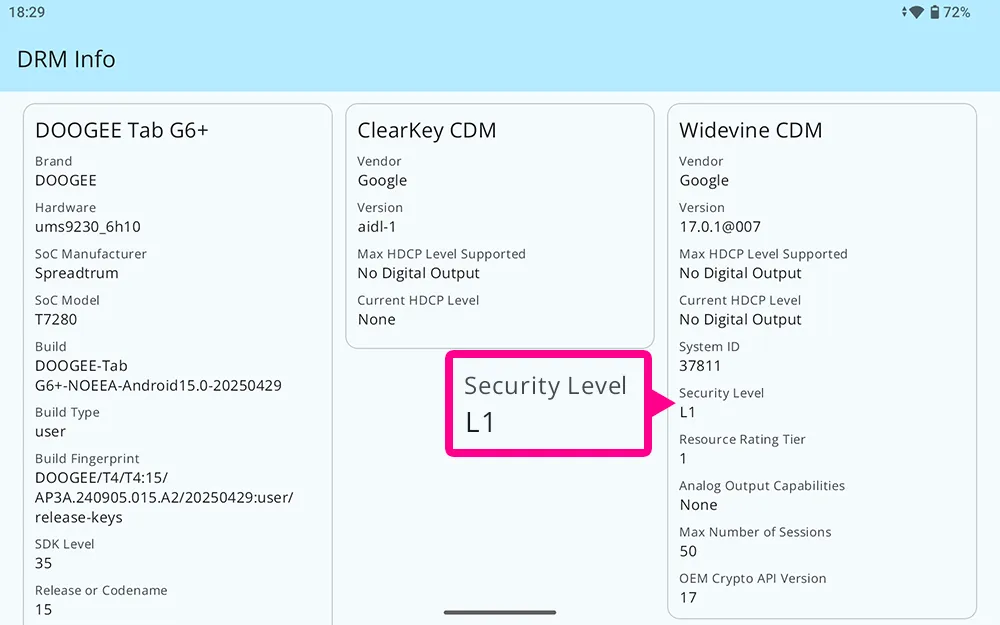The width and height of the screenshot is (1000, 625).
Task: Tap the Build Fingerprint label
Action: (87, 459)
